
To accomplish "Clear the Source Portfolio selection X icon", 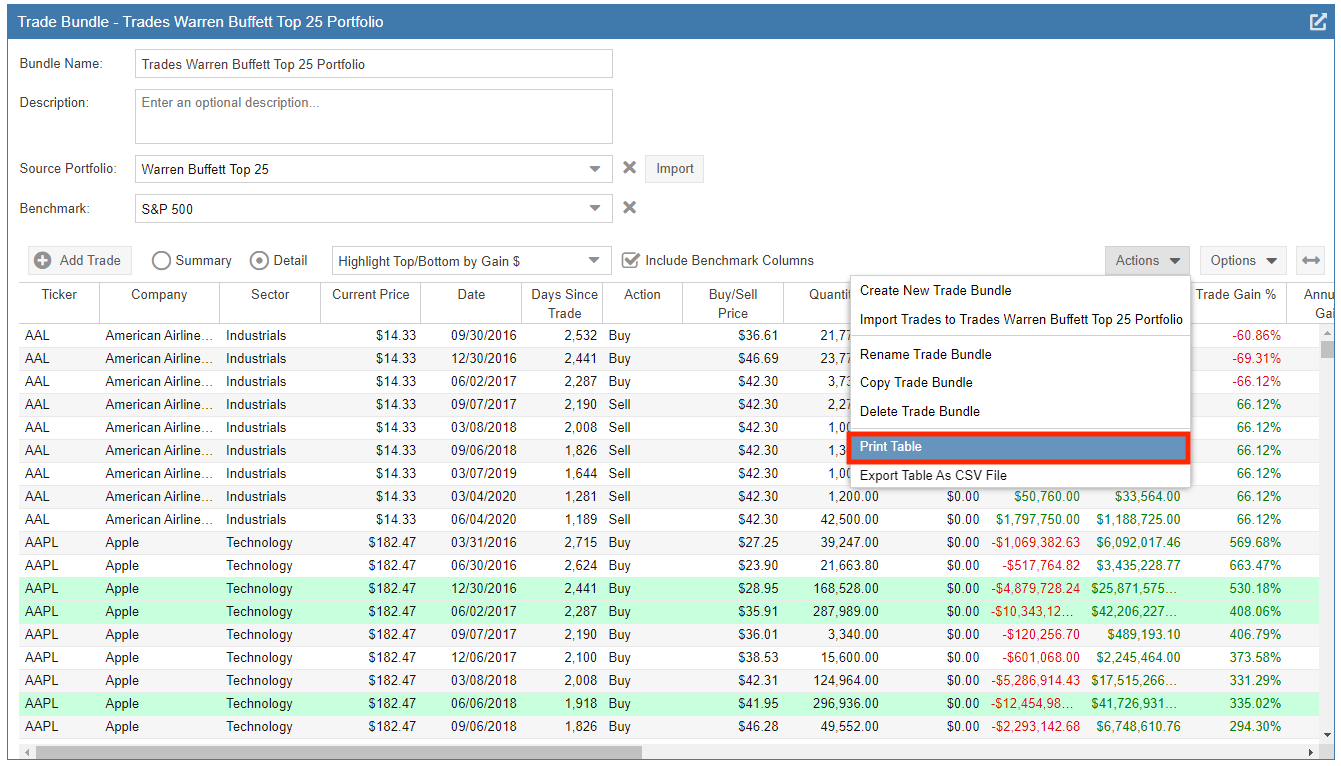I will (x=629, y=168).
